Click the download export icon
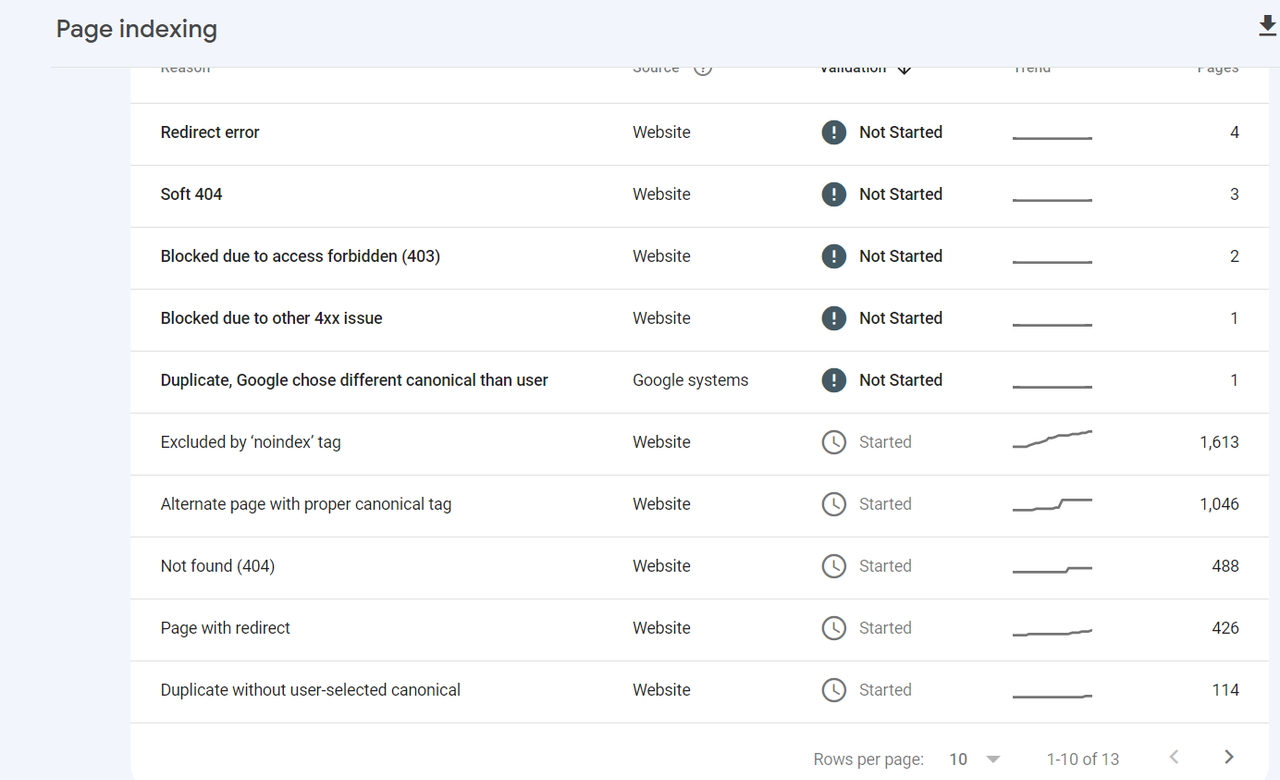 (x=1267, y=27)
